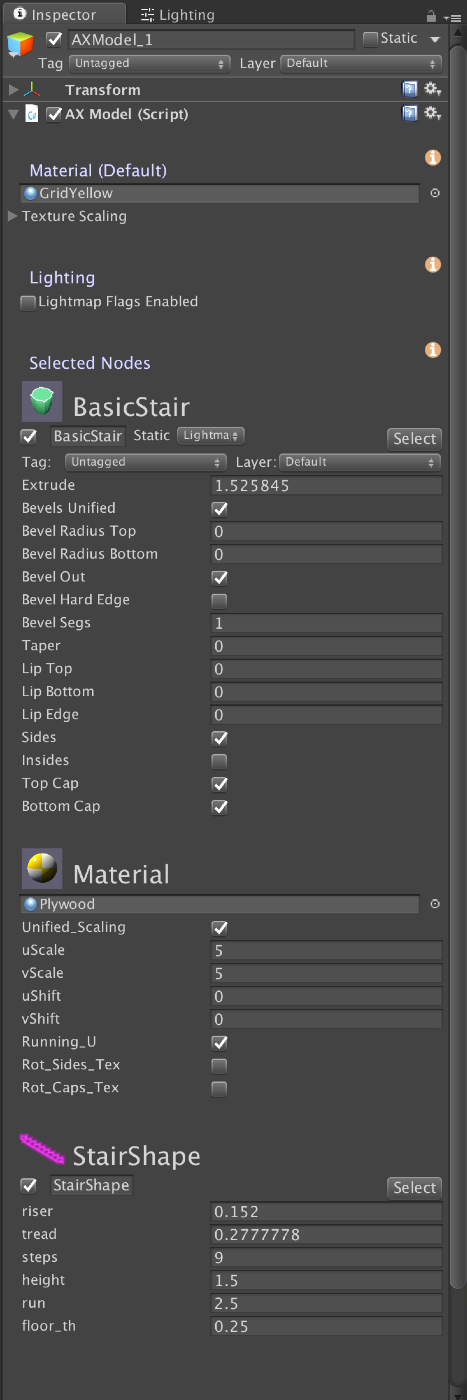This screenshot has width=467, height=1400.
Task: Click the Transform axes icon
Action: 31,90
